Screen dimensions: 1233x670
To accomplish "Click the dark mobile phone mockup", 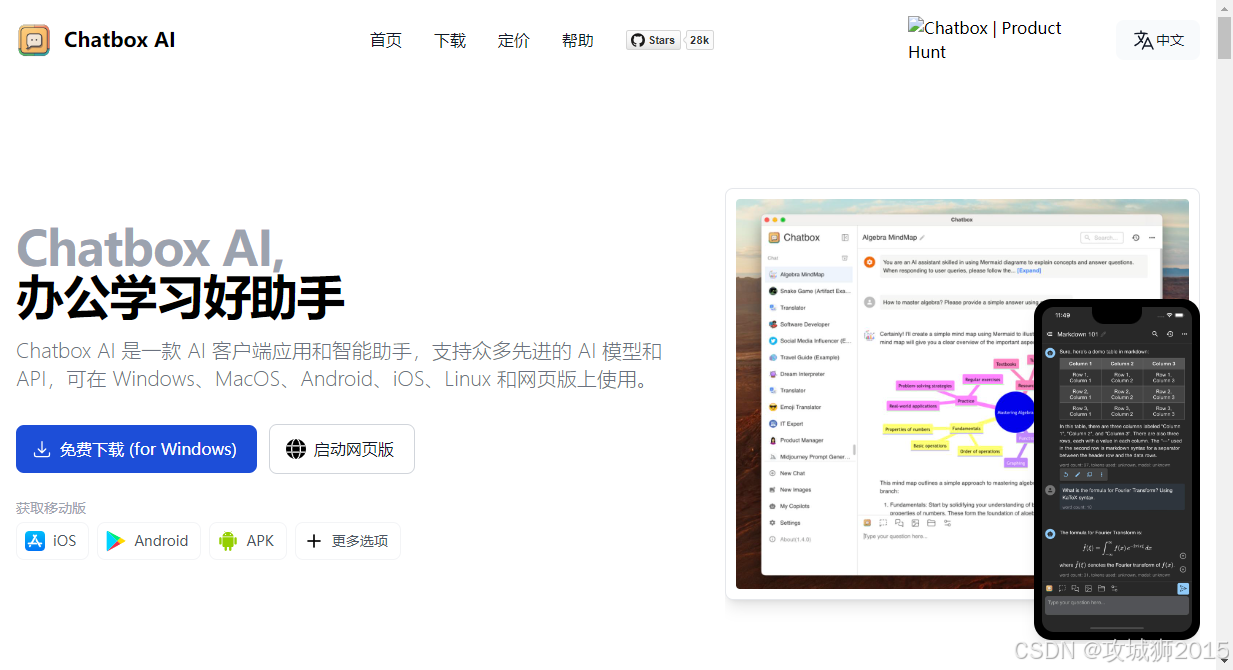I will pyautogui.click(x=1116, y=469).
